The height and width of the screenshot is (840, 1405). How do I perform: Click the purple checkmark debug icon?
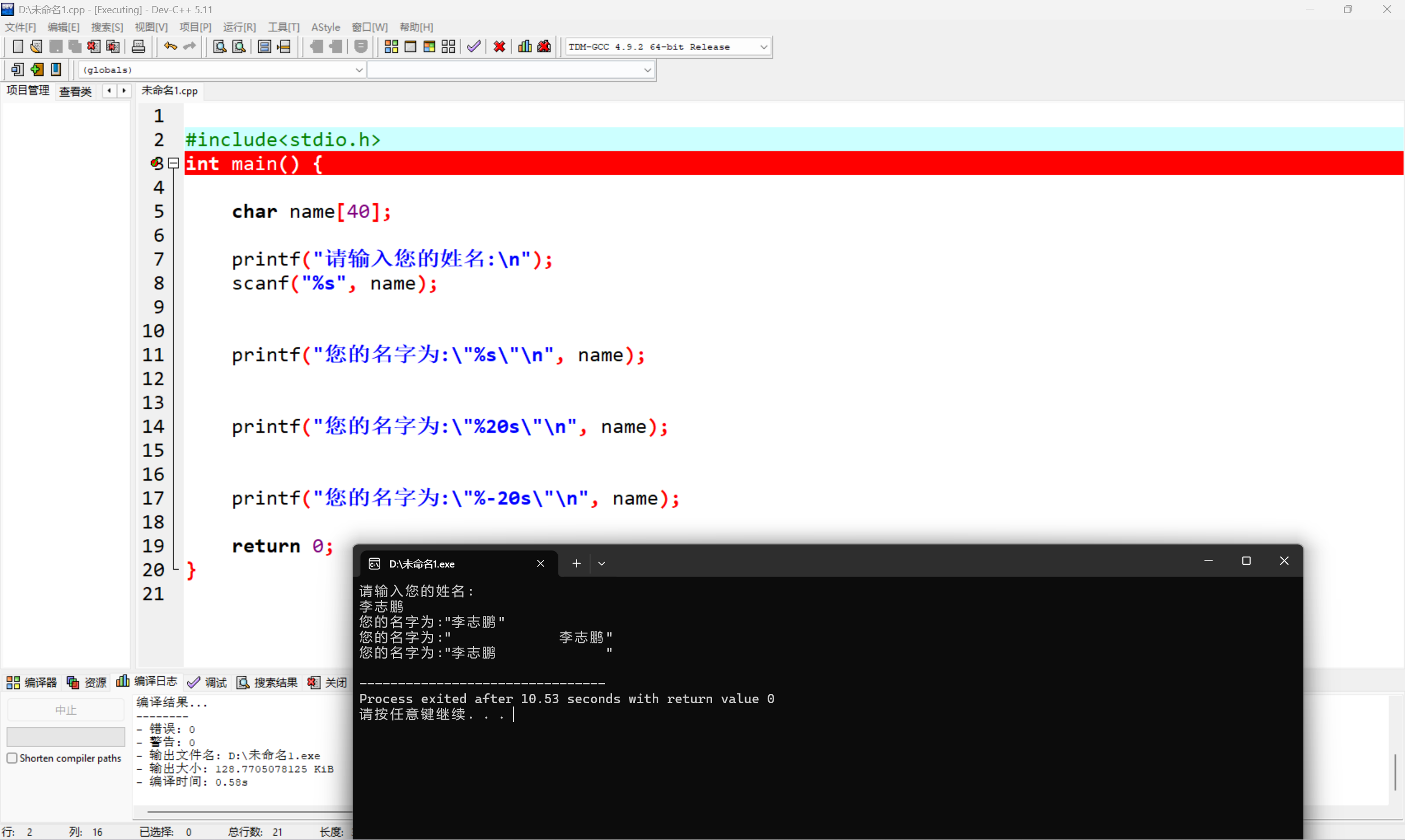pos(474,47)
